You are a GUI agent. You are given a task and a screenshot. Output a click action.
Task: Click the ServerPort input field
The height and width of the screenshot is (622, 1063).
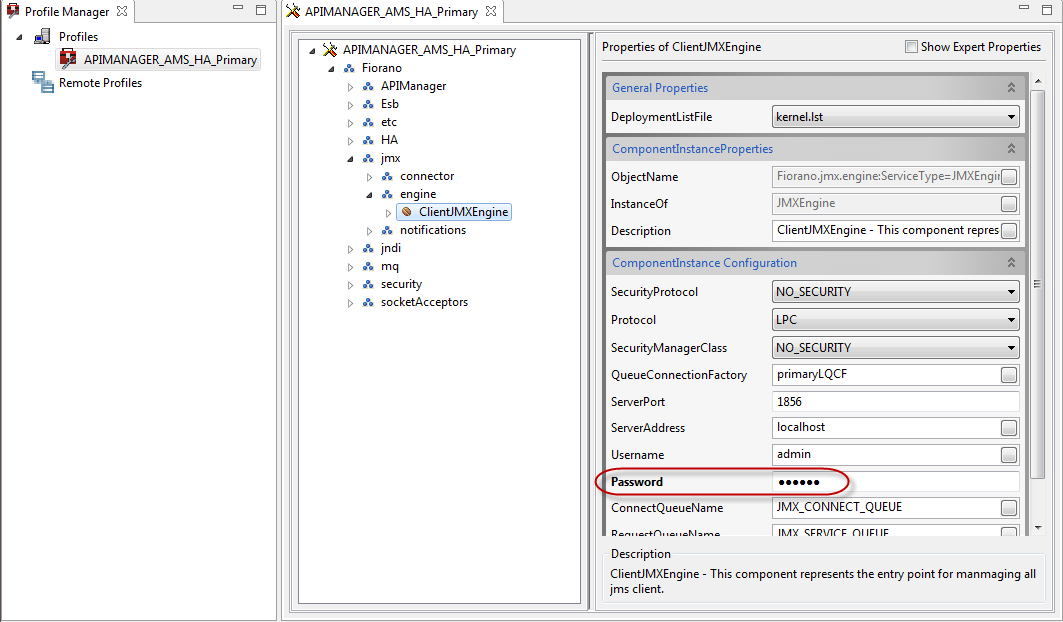[x=896, y=402]
